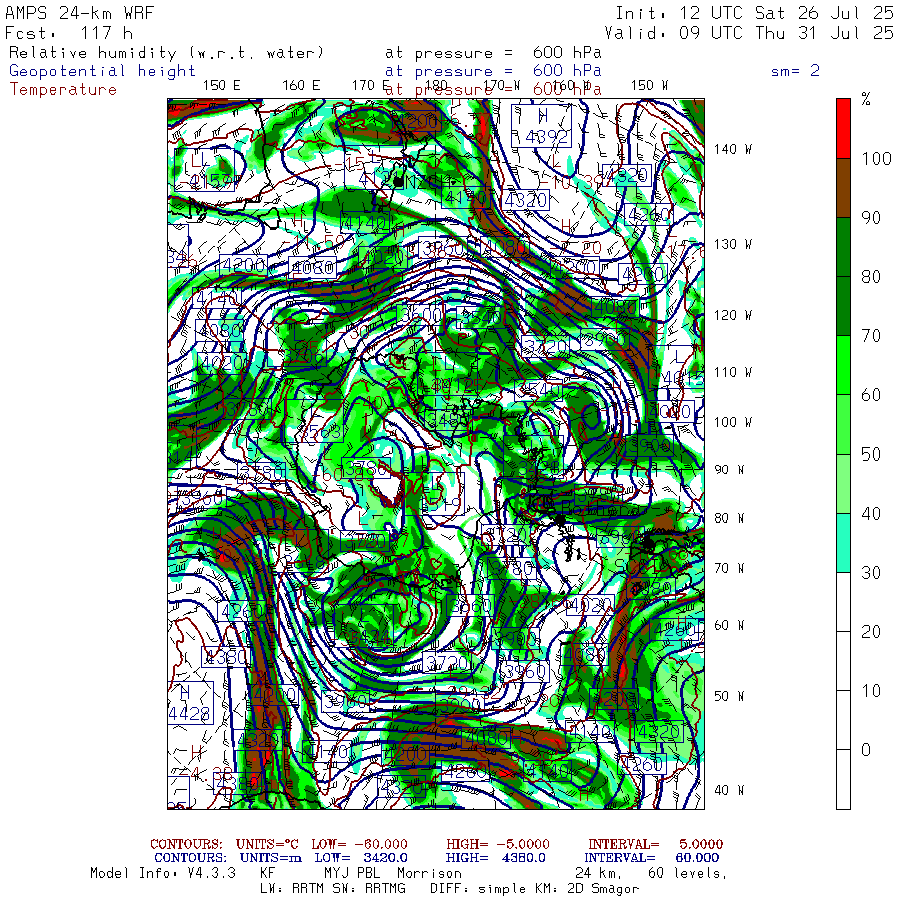Click the '70 W' label beside the map

coord(729,568)
